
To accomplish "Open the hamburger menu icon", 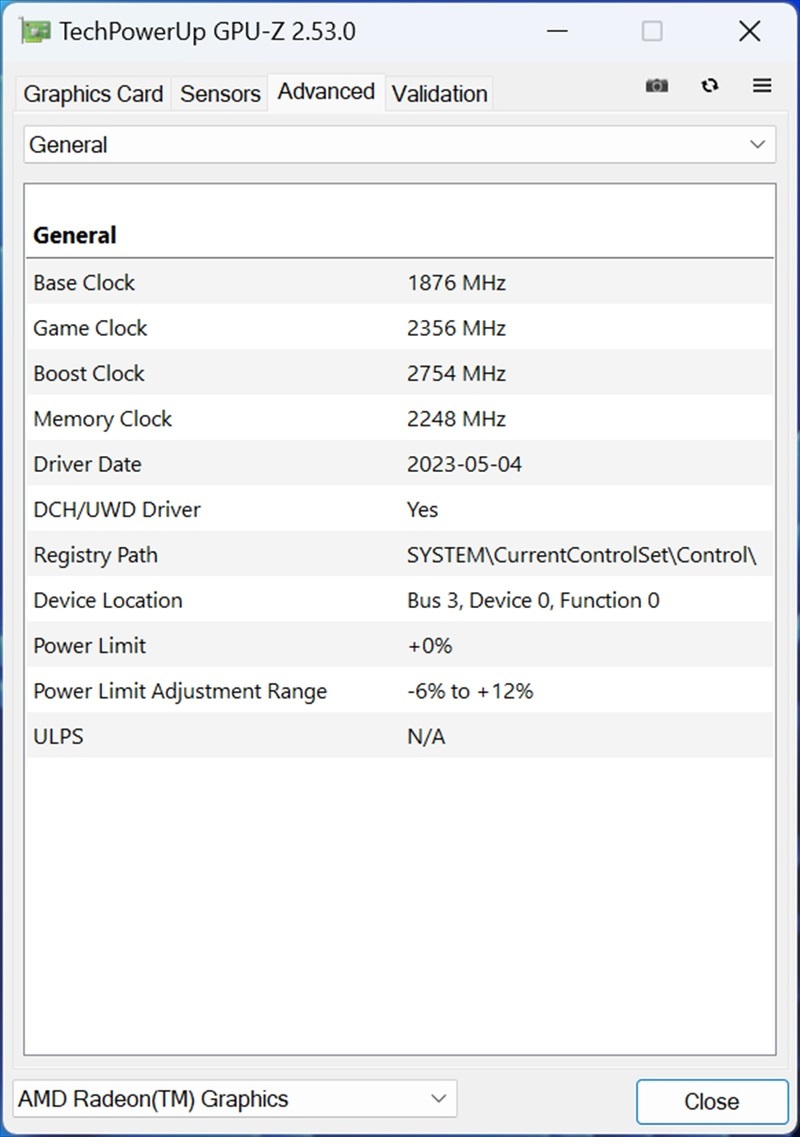I will click(x=762, y=86).
